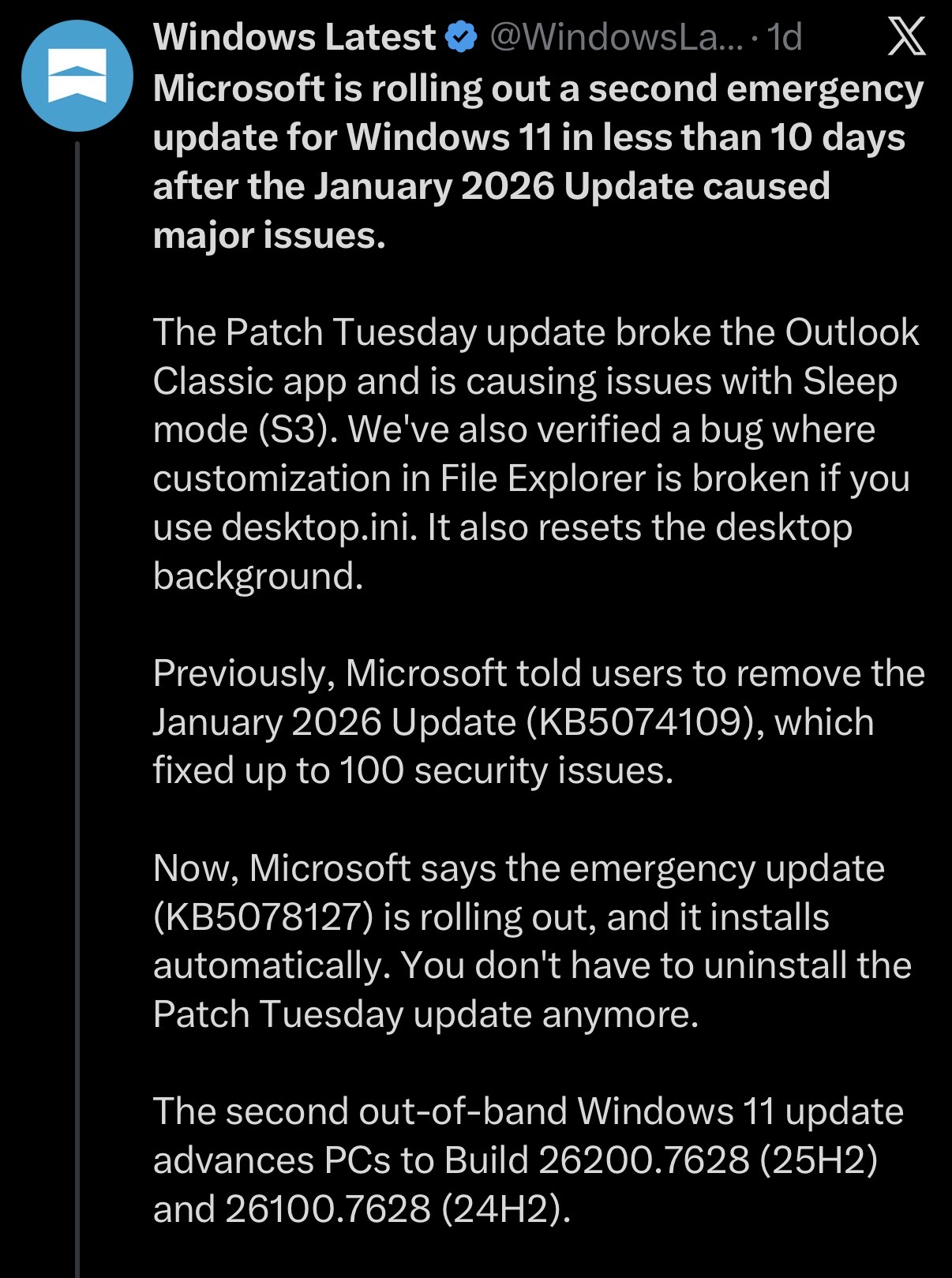Tap the 26100.7628 (24H2) build text
This screenshot has width=952, height=1278.
[x=397, y=1209]
